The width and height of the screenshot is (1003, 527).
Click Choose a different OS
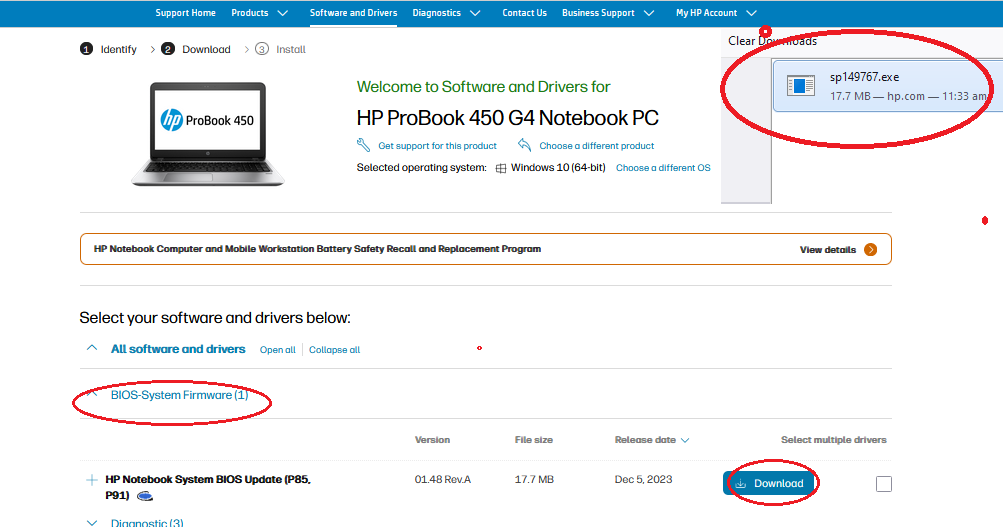663,168
